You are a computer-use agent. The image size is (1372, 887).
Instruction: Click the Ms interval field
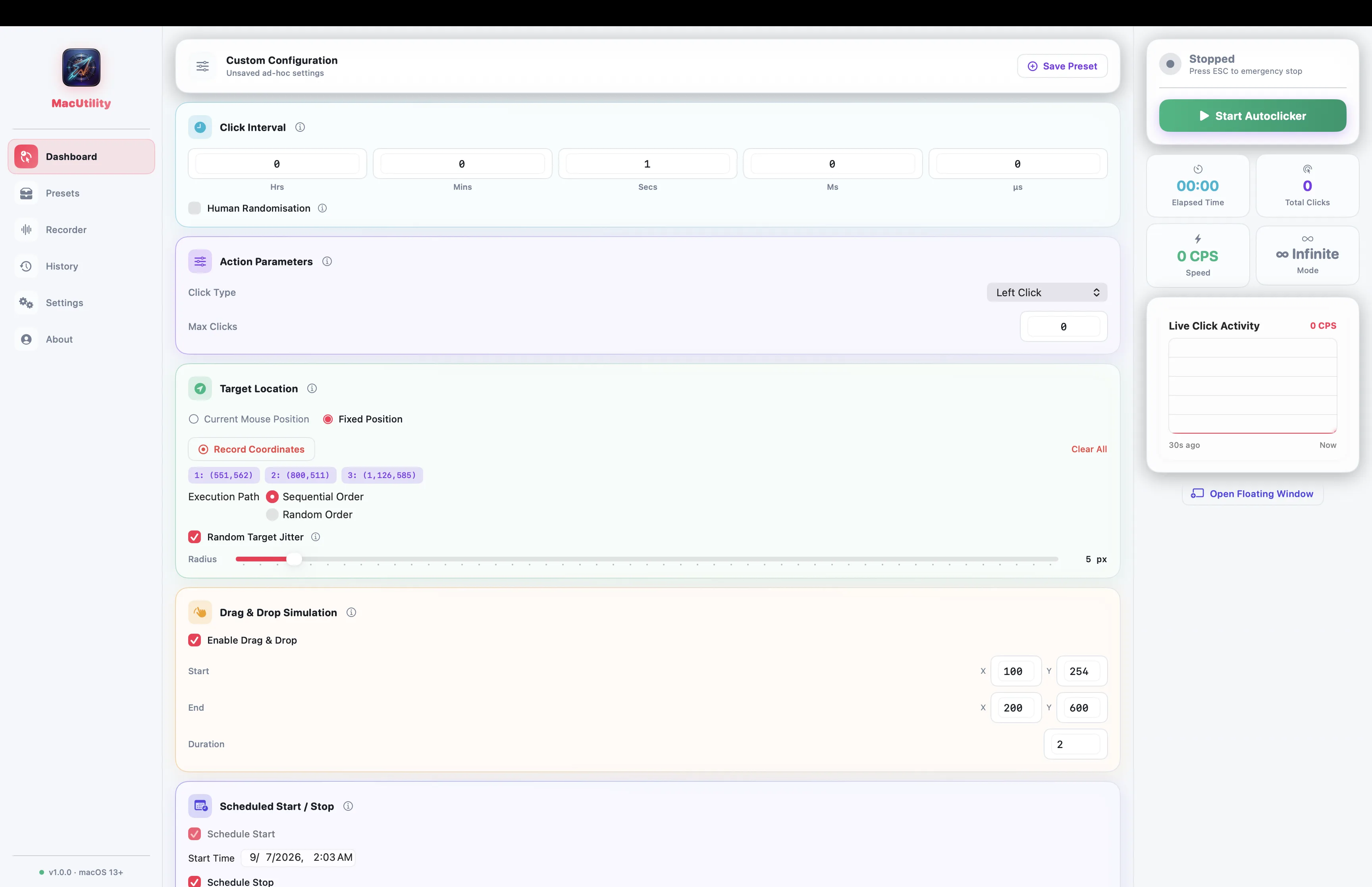832,164
